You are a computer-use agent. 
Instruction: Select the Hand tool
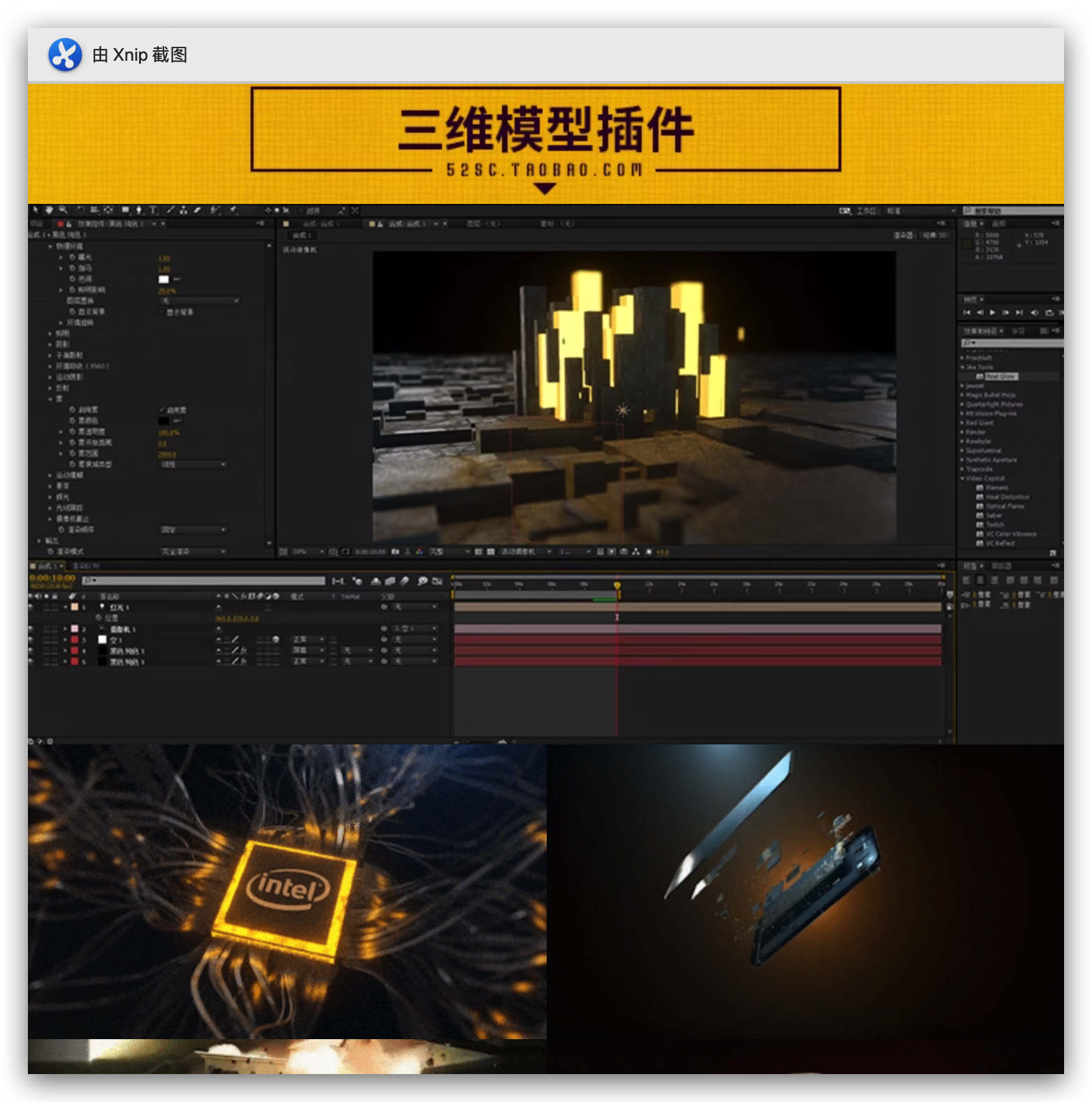[50, 210]
